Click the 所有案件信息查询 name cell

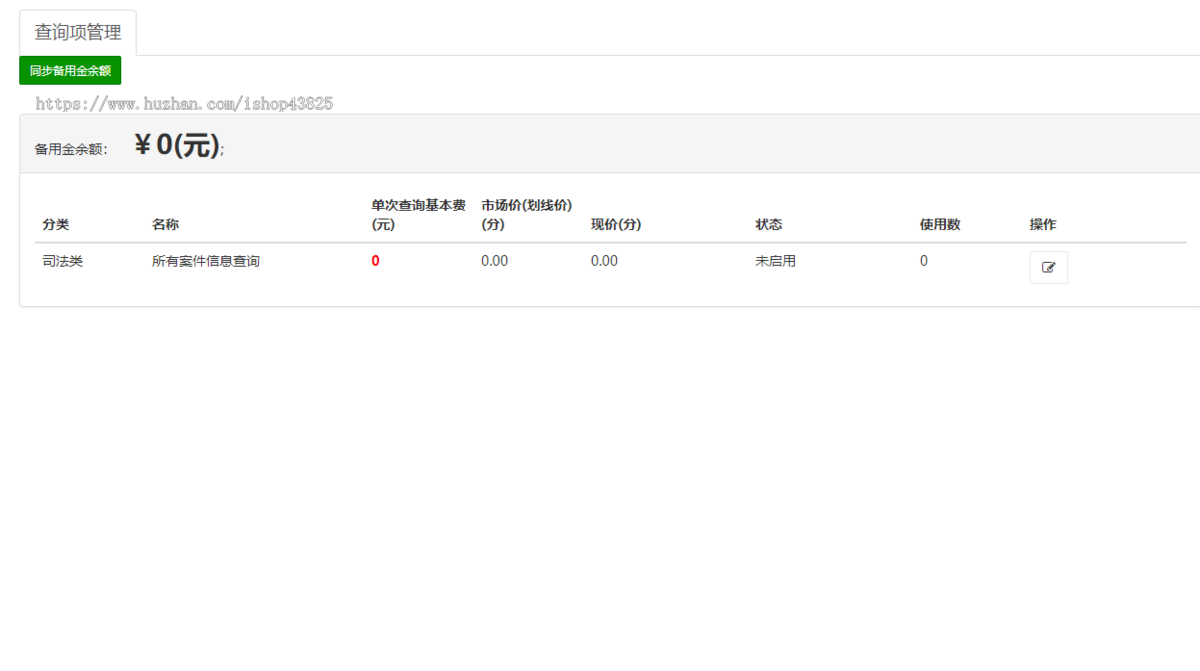pos(206,261)
